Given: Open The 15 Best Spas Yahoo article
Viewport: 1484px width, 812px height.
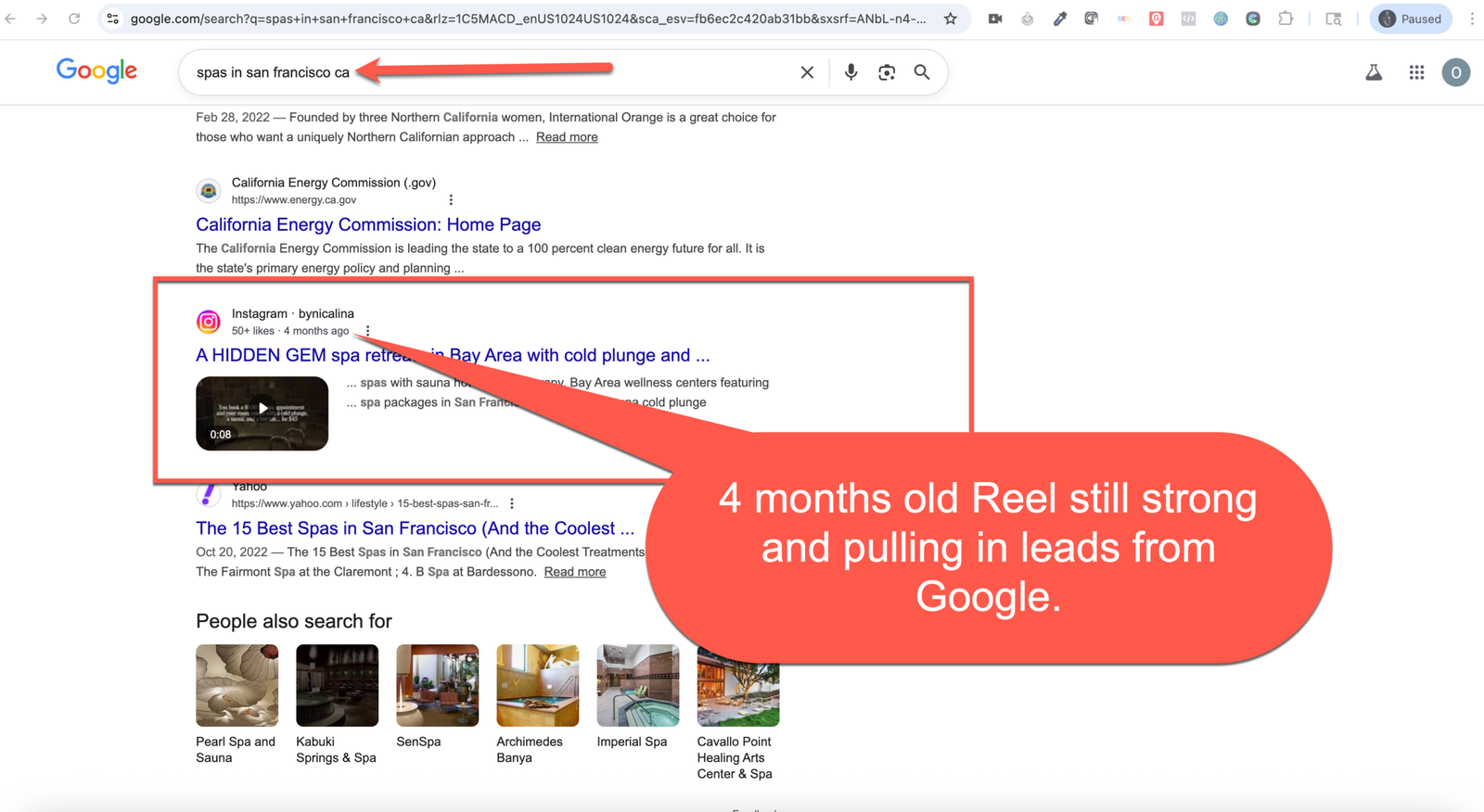Looking at the screenshot, I should pyautogui.click(x=415, y=528).
